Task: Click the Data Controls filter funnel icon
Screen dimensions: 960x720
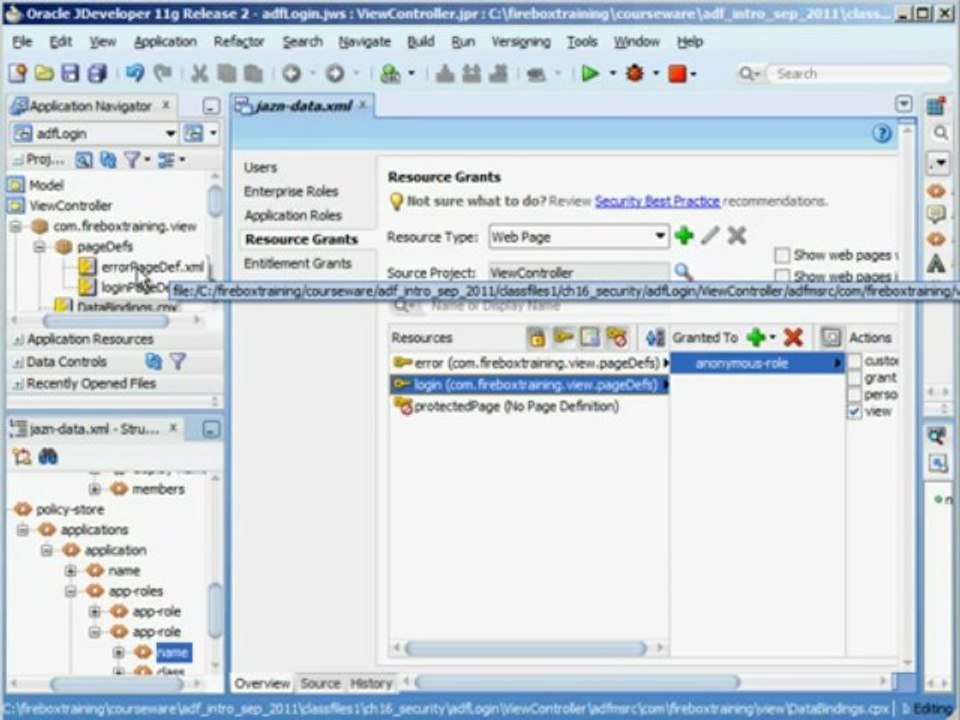Action: point(178,362)
